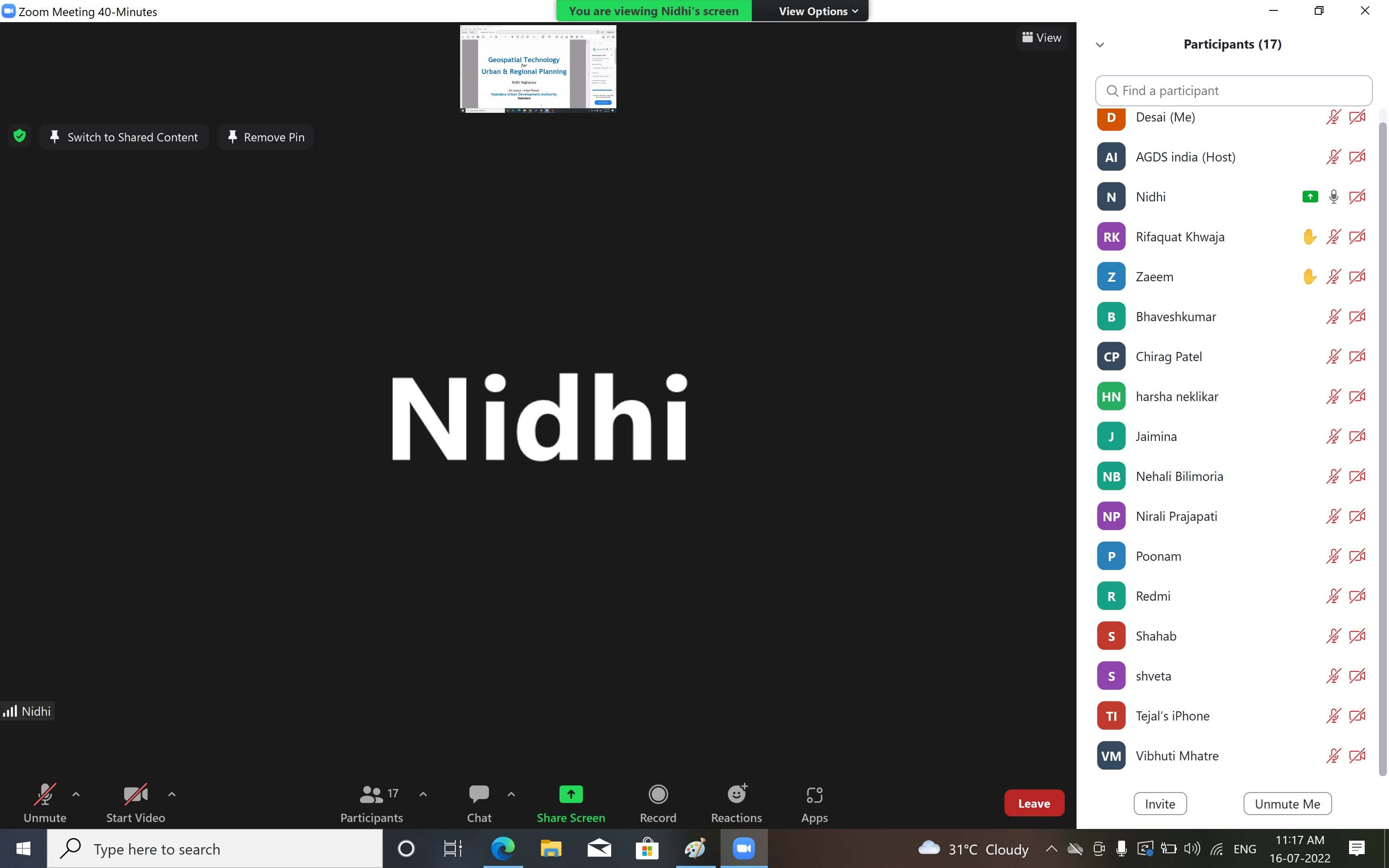Toggle Start Video camera button
Screen dimensions: 1389x868
coord(135,795)
